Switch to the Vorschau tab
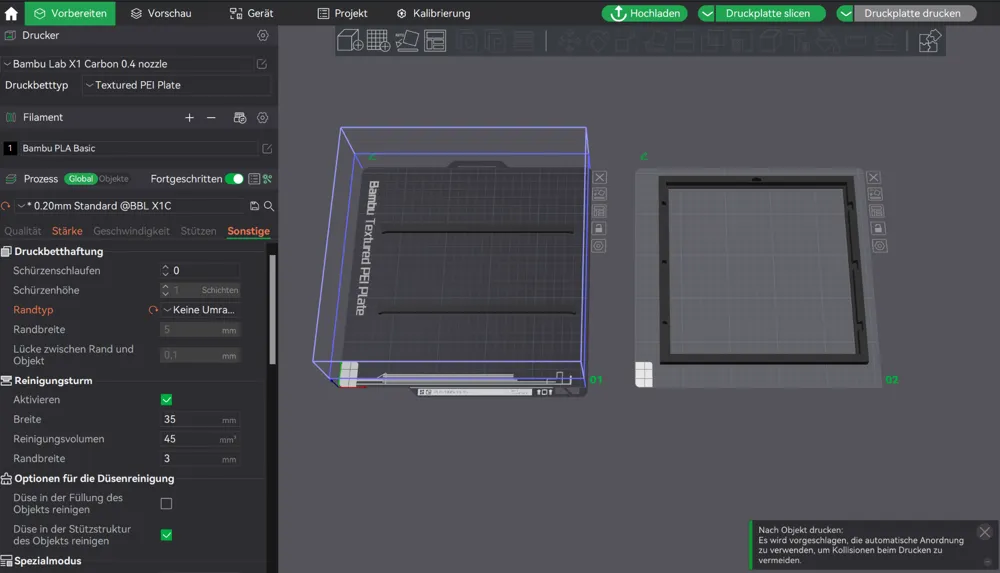 pos(161,13)
